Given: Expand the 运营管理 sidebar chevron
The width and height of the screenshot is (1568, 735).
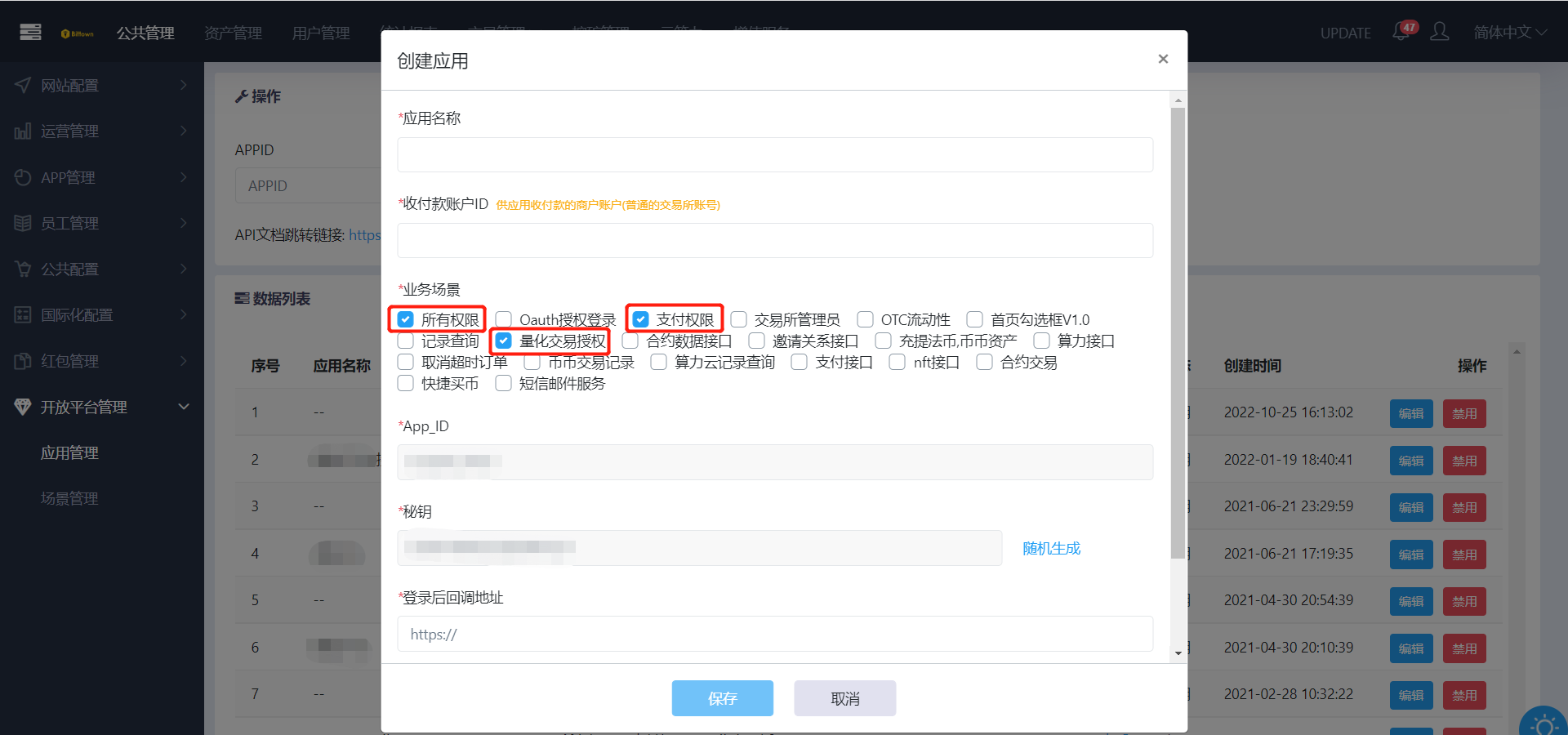Looking at the screenshot, I should point(183,131).
